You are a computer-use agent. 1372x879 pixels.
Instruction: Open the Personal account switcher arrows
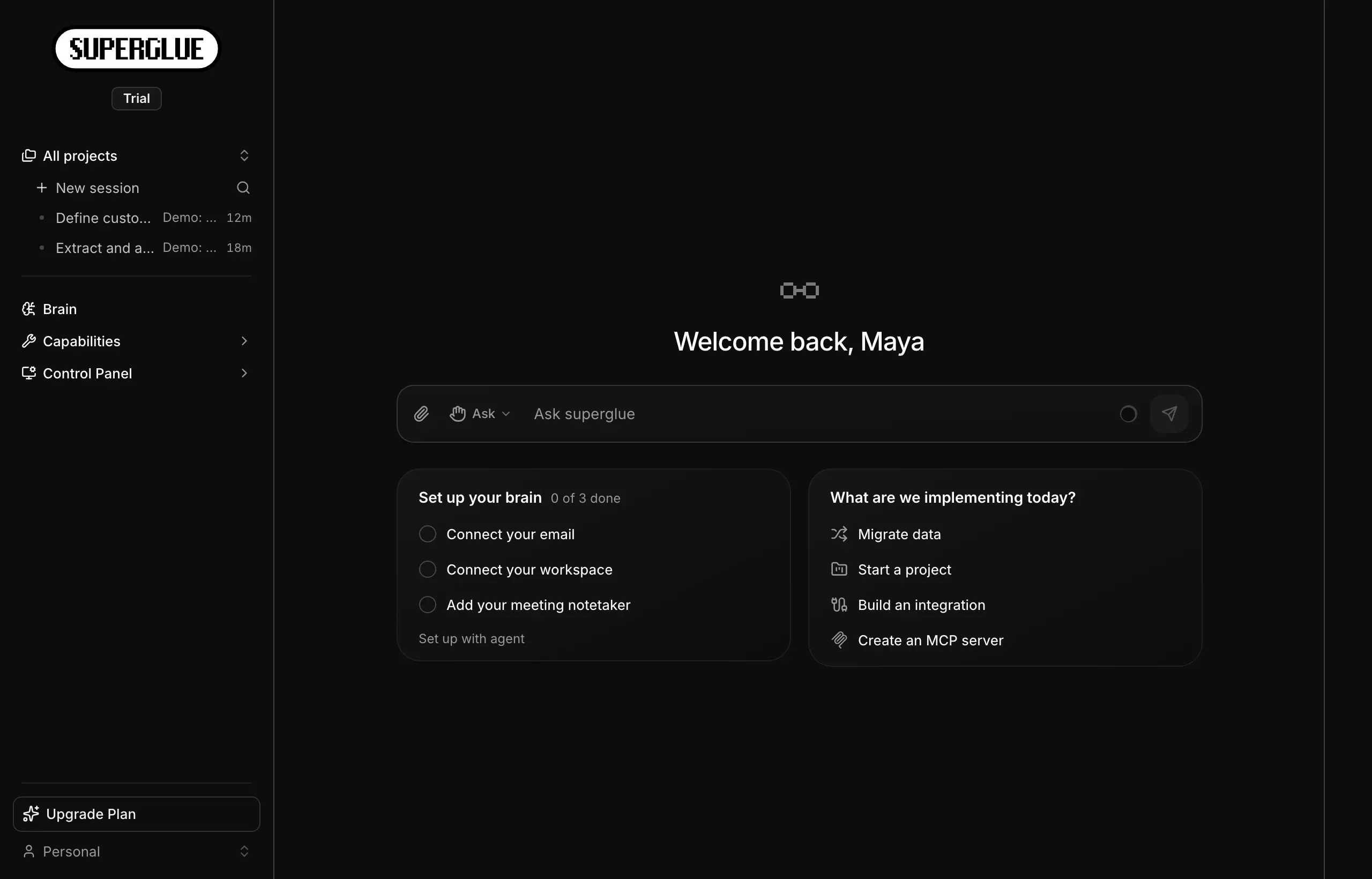click(x=244, y=852)
